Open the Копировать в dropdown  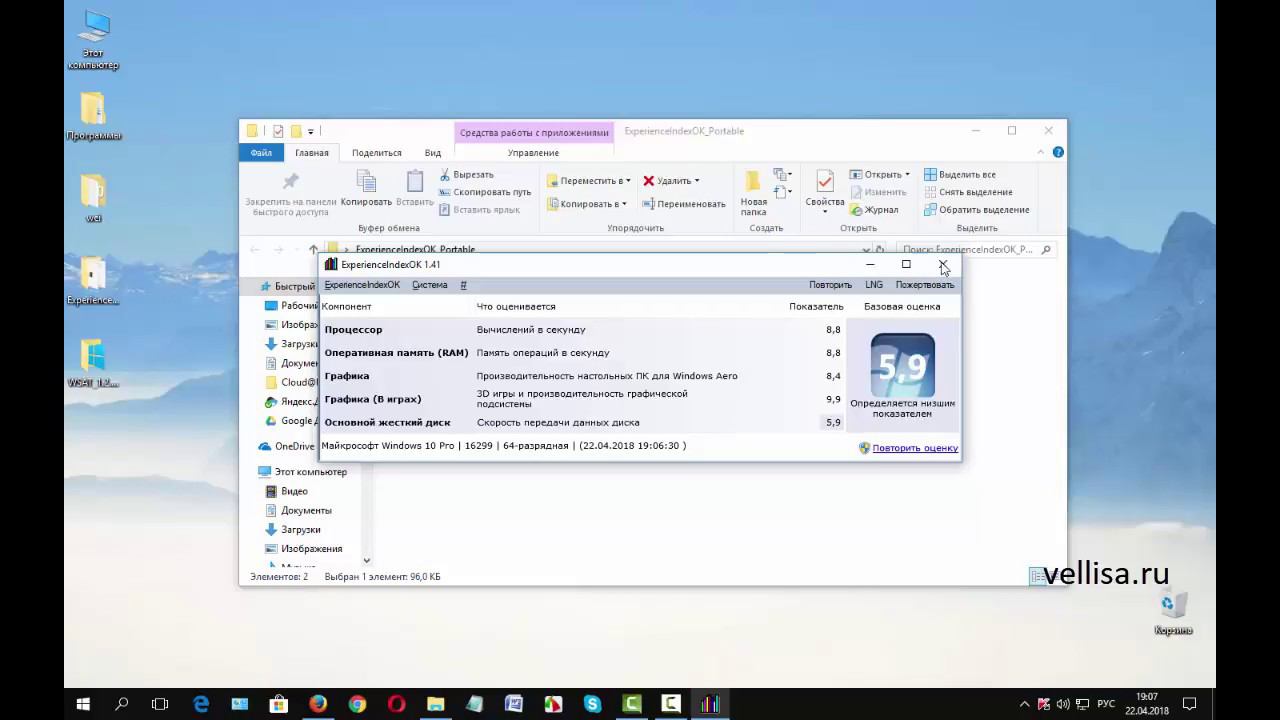click(587, 204)
